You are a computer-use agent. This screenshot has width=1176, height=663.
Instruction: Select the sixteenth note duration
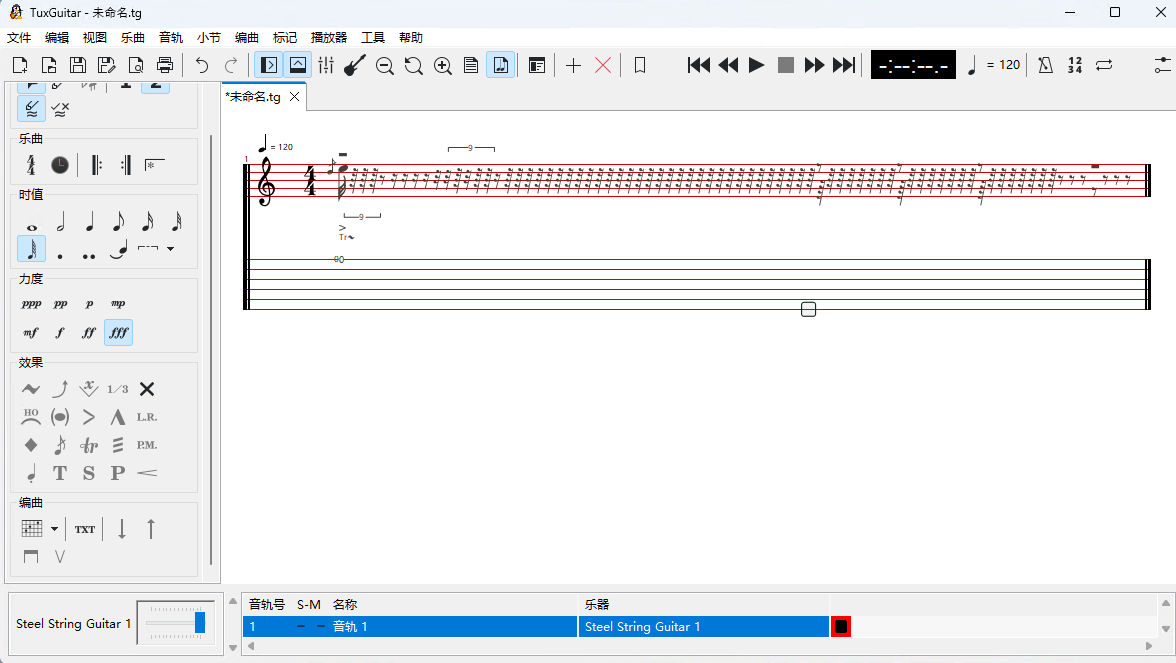point(148,222)
